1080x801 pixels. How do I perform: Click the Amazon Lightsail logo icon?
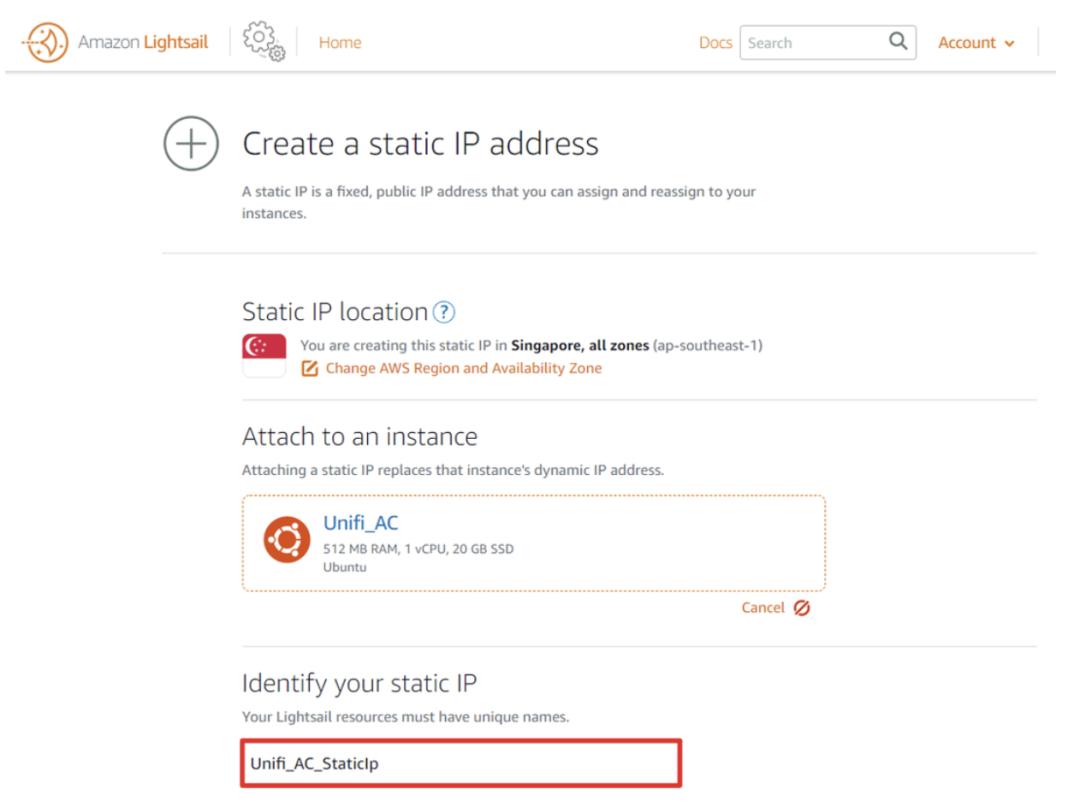point(41,42)
